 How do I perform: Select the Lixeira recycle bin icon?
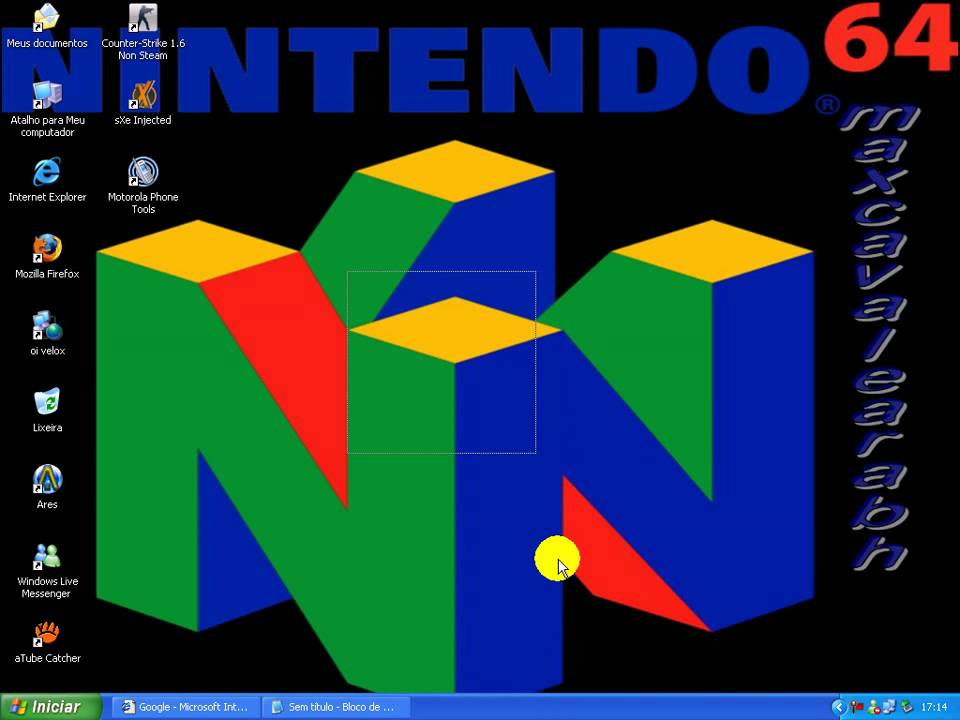47,410
